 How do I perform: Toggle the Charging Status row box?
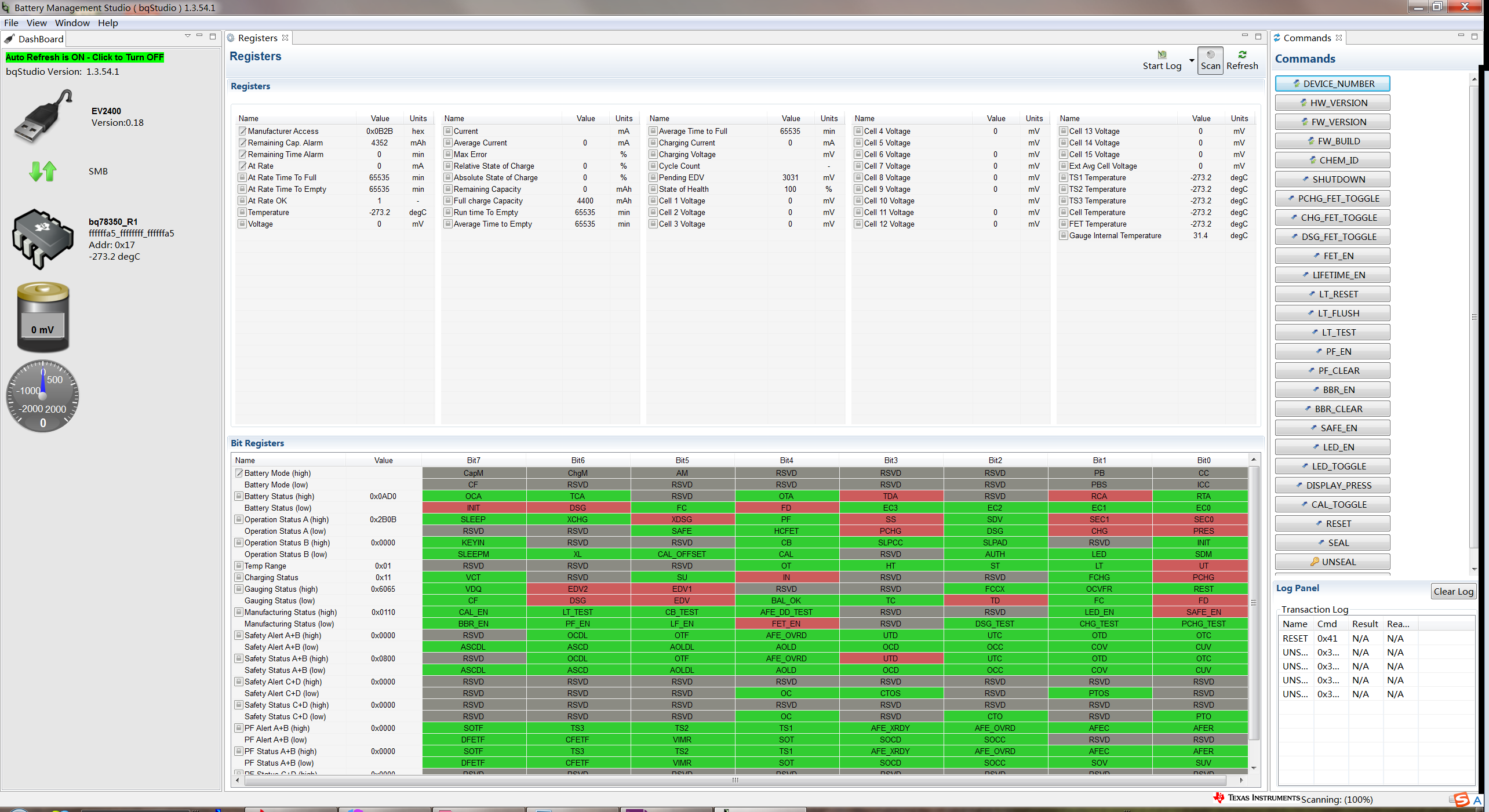pos(238,577)
